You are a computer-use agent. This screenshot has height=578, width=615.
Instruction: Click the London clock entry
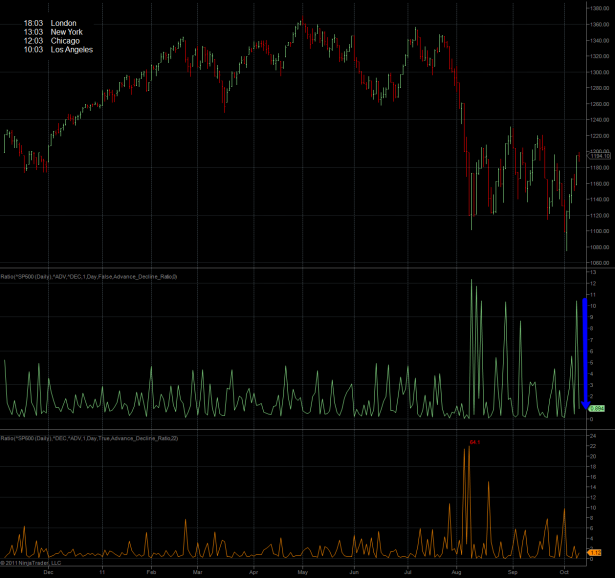coord(51,20)
